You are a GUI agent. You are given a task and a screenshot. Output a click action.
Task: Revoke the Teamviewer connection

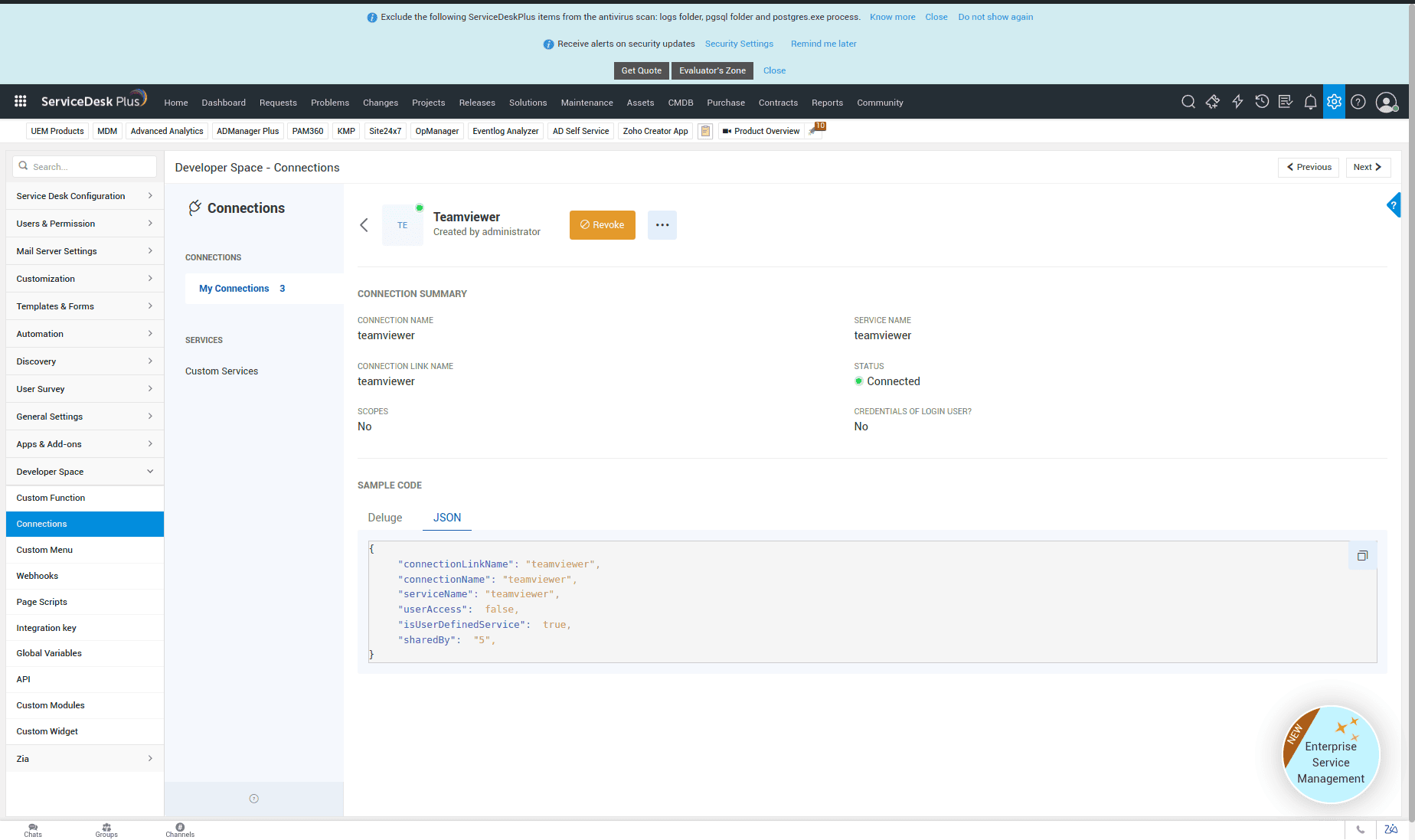coord(602,225)
